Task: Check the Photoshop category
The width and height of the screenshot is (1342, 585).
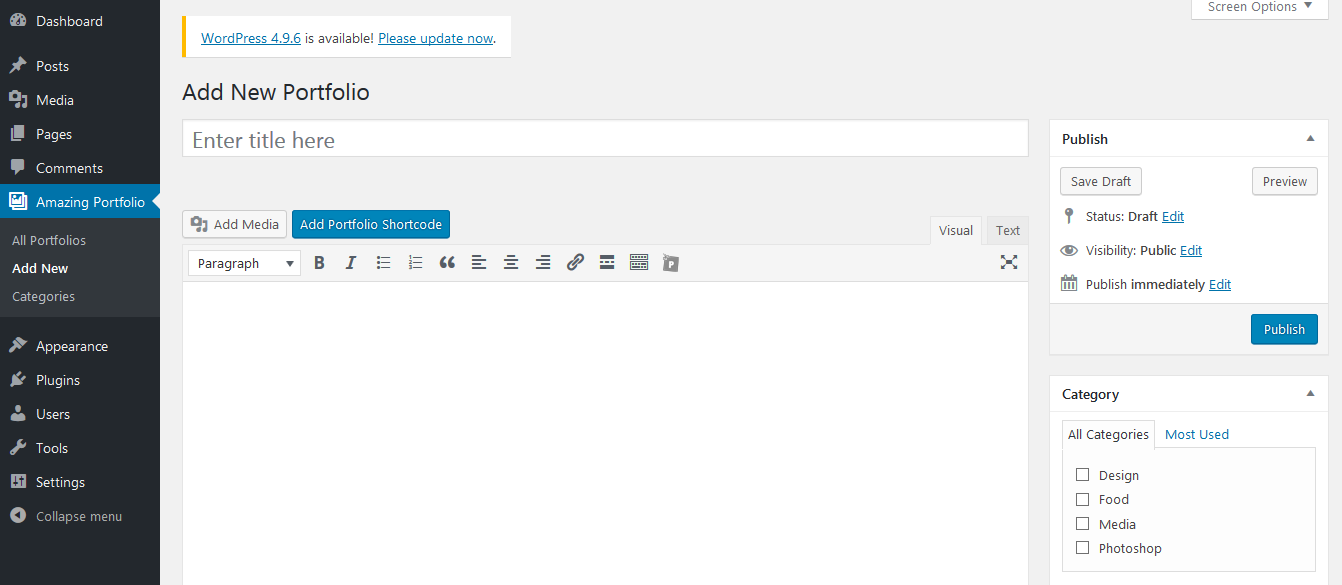Action: pyautogui.click(x=1082, y=548)
